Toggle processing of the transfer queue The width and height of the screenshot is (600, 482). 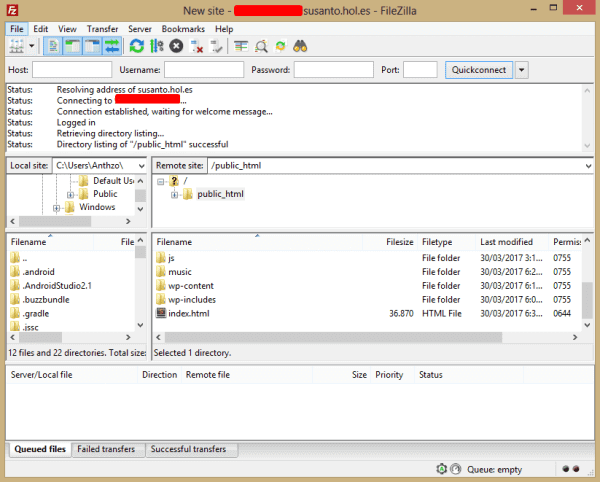pyautogui.click(x=157, y=46)
